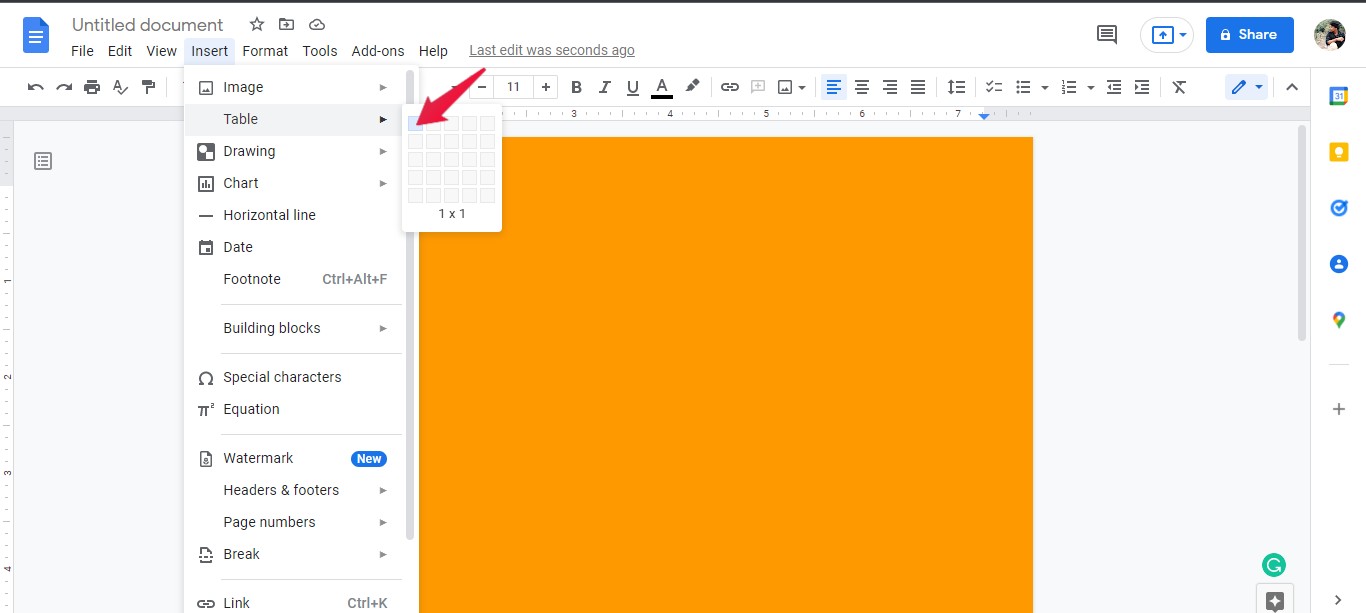Screen dimensions: 1366x613
Task: Open the line spacing dropdown
Action: tap(956, 87)
